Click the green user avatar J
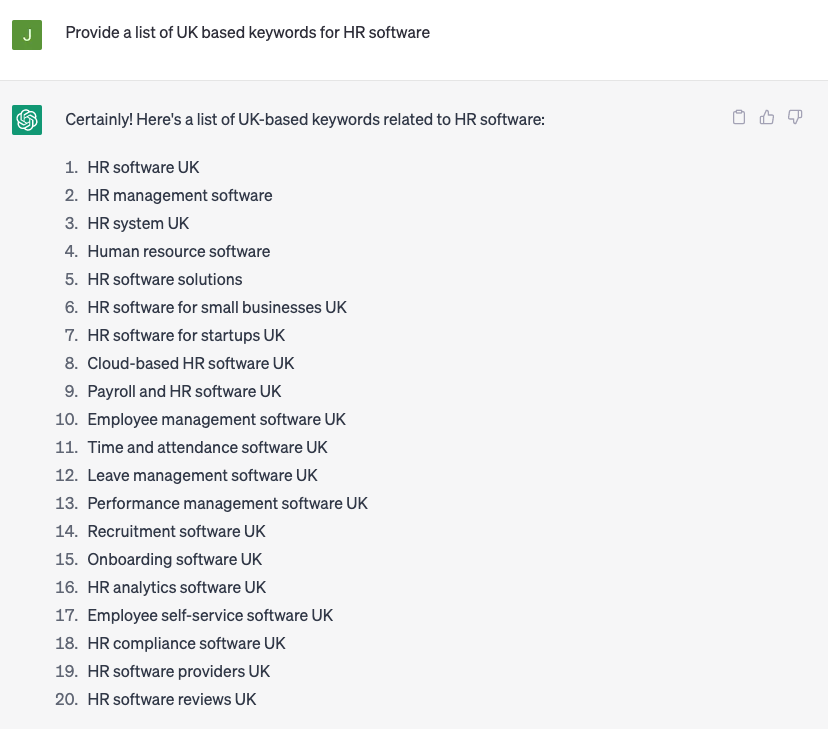This screenshot has width=828, height=729. [27, 35]
